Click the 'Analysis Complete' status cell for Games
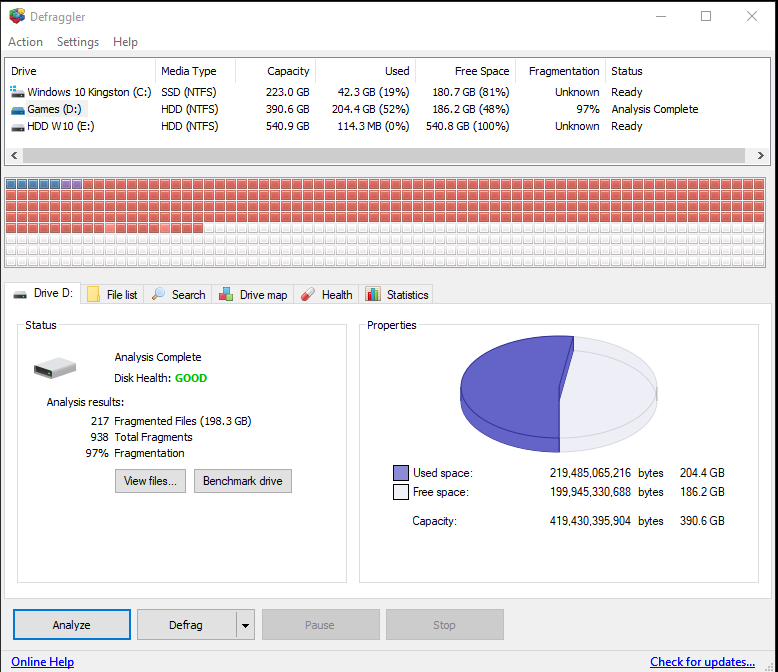This screenshot has height=672, width=778. coord(654,109)
